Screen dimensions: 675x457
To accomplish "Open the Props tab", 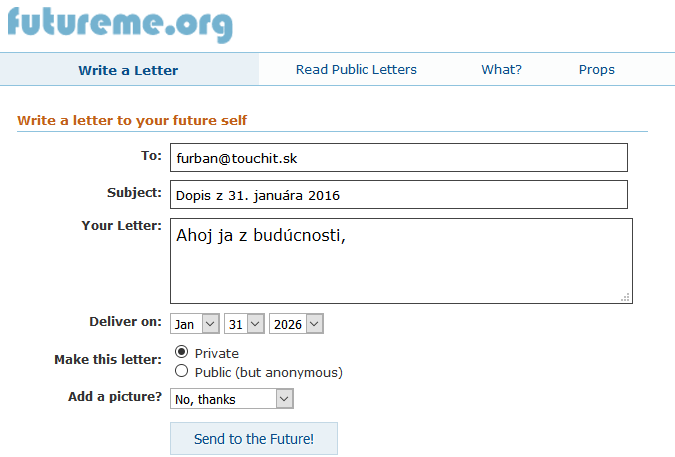I will 596,70.
